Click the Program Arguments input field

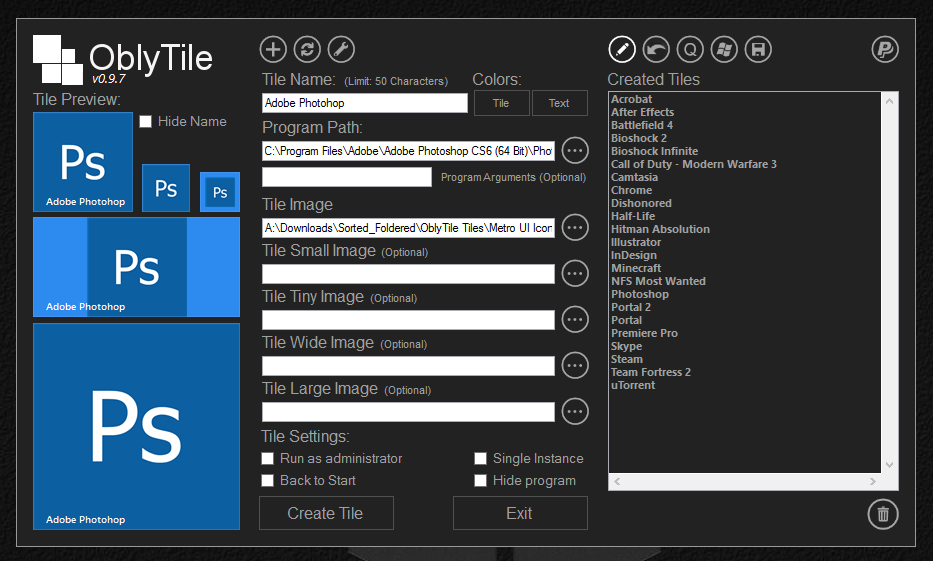point(347,177)
